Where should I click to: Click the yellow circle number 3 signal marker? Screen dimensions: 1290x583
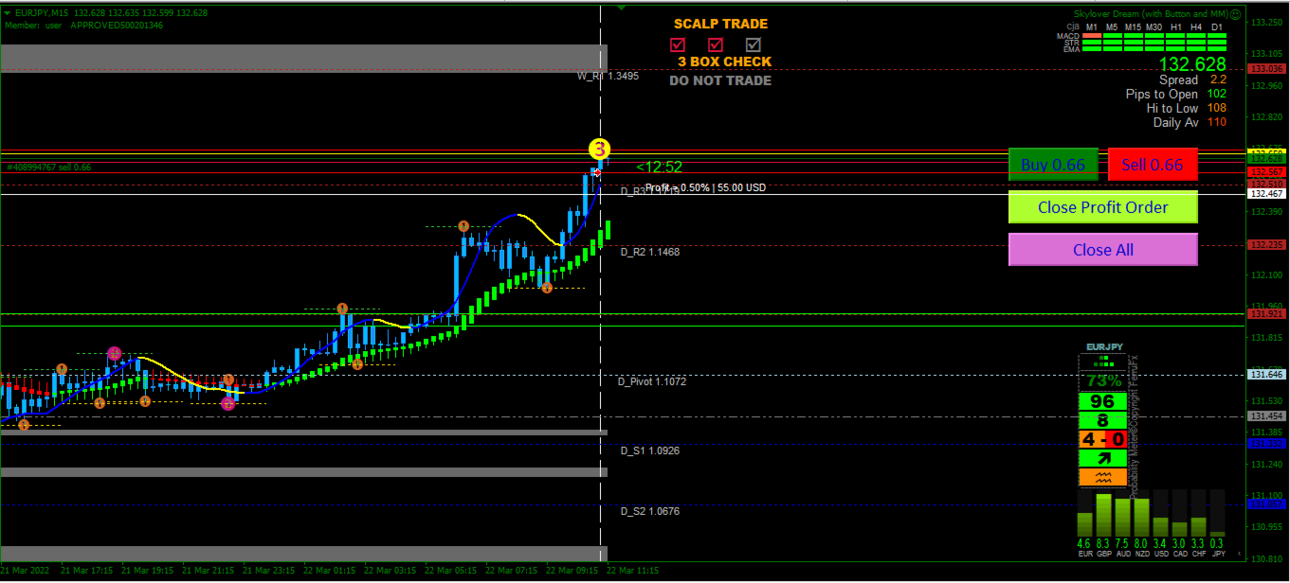(x=599, y=150)
